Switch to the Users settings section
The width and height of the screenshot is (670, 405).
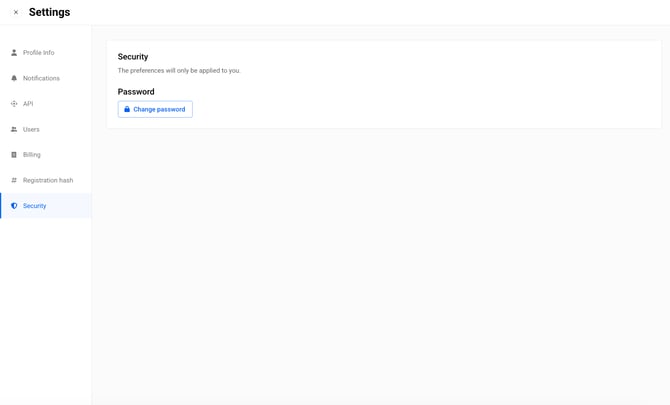(46, 129)
